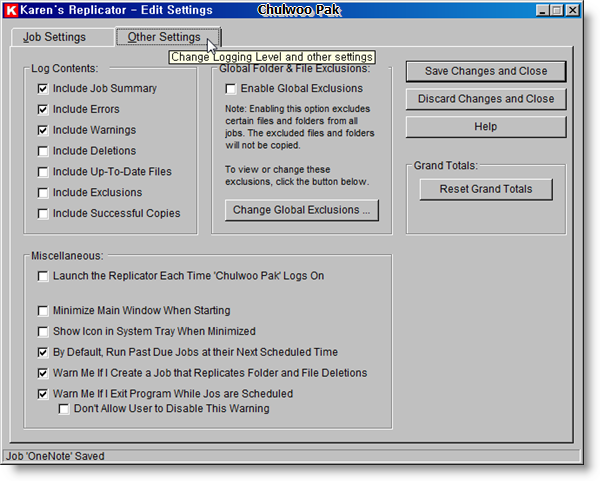The width and height of the screenshot is (600, 481).
Task: Open Change Global Exclusions dialog
Action: (302, 210)
